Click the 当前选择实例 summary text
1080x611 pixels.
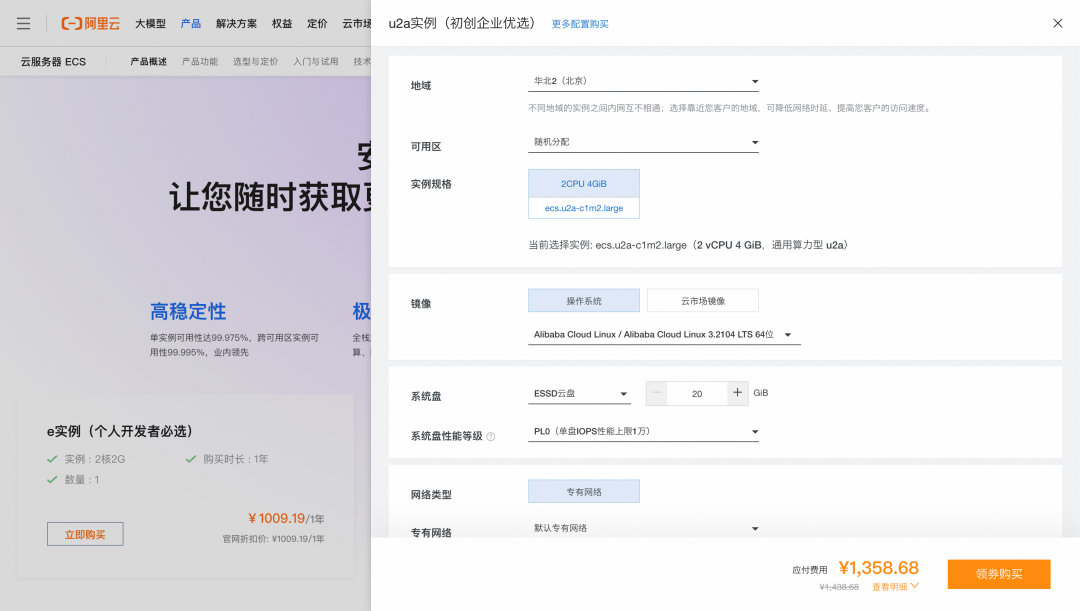click(x=688, y=245)
